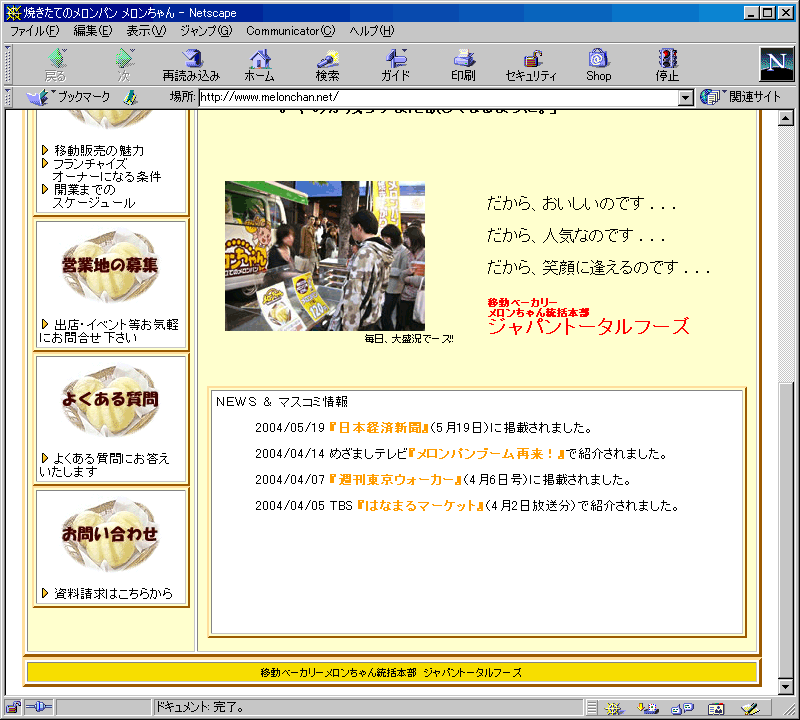Click the vertical scrollbar thumb
Screen dimensions: 800x720
coord(786,529)
